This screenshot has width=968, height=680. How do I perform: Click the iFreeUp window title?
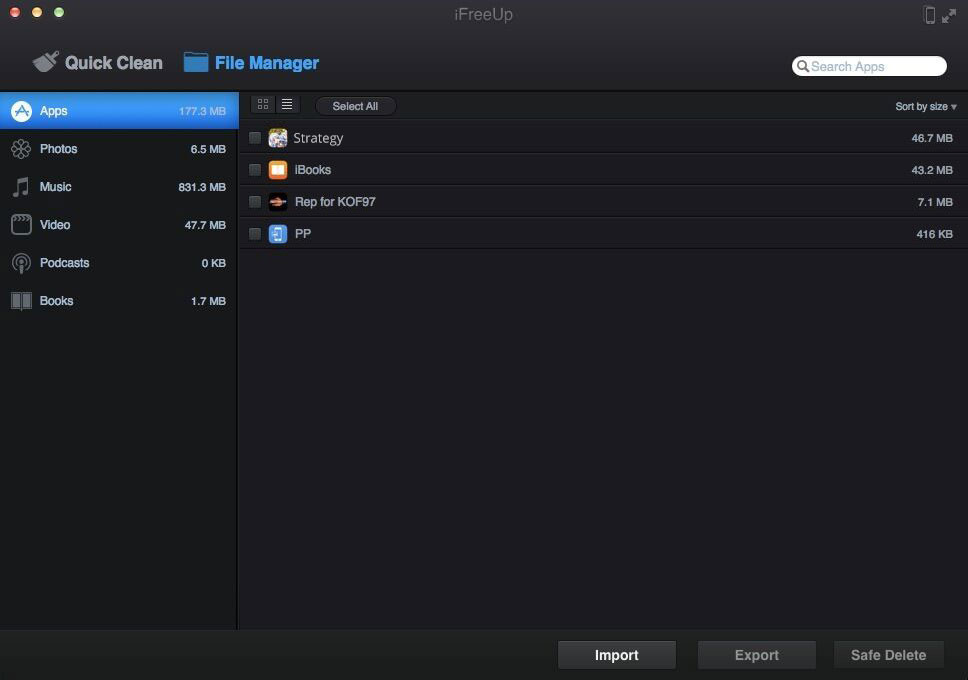point(483,14)
